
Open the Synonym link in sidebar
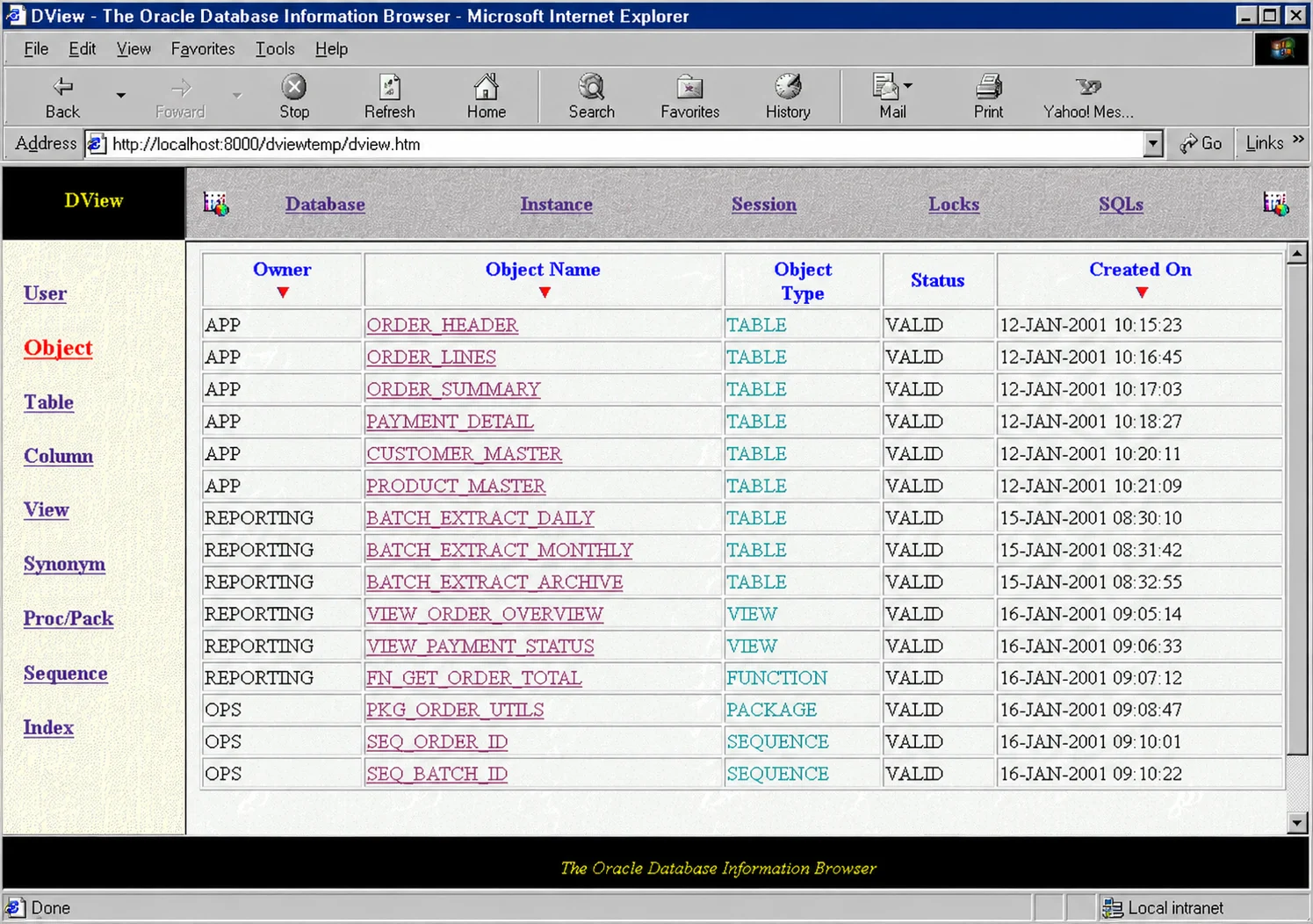64,564
